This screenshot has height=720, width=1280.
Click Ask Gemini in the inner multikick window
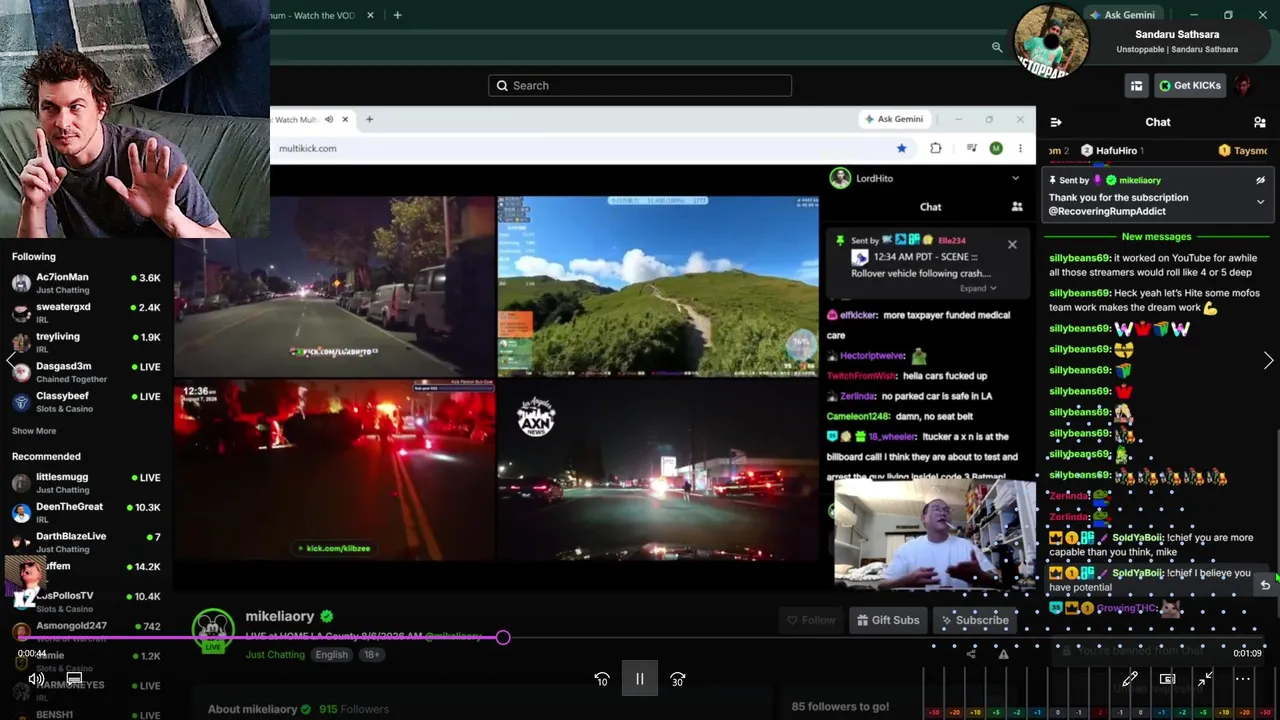coord(893,119)
